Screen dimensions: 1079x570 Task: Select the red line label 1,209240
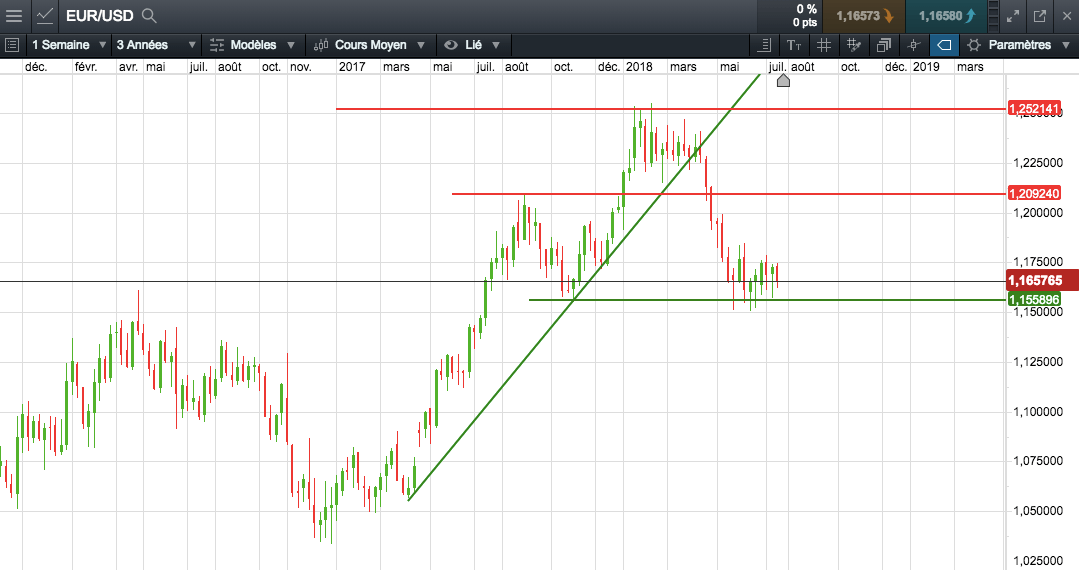1034,193
